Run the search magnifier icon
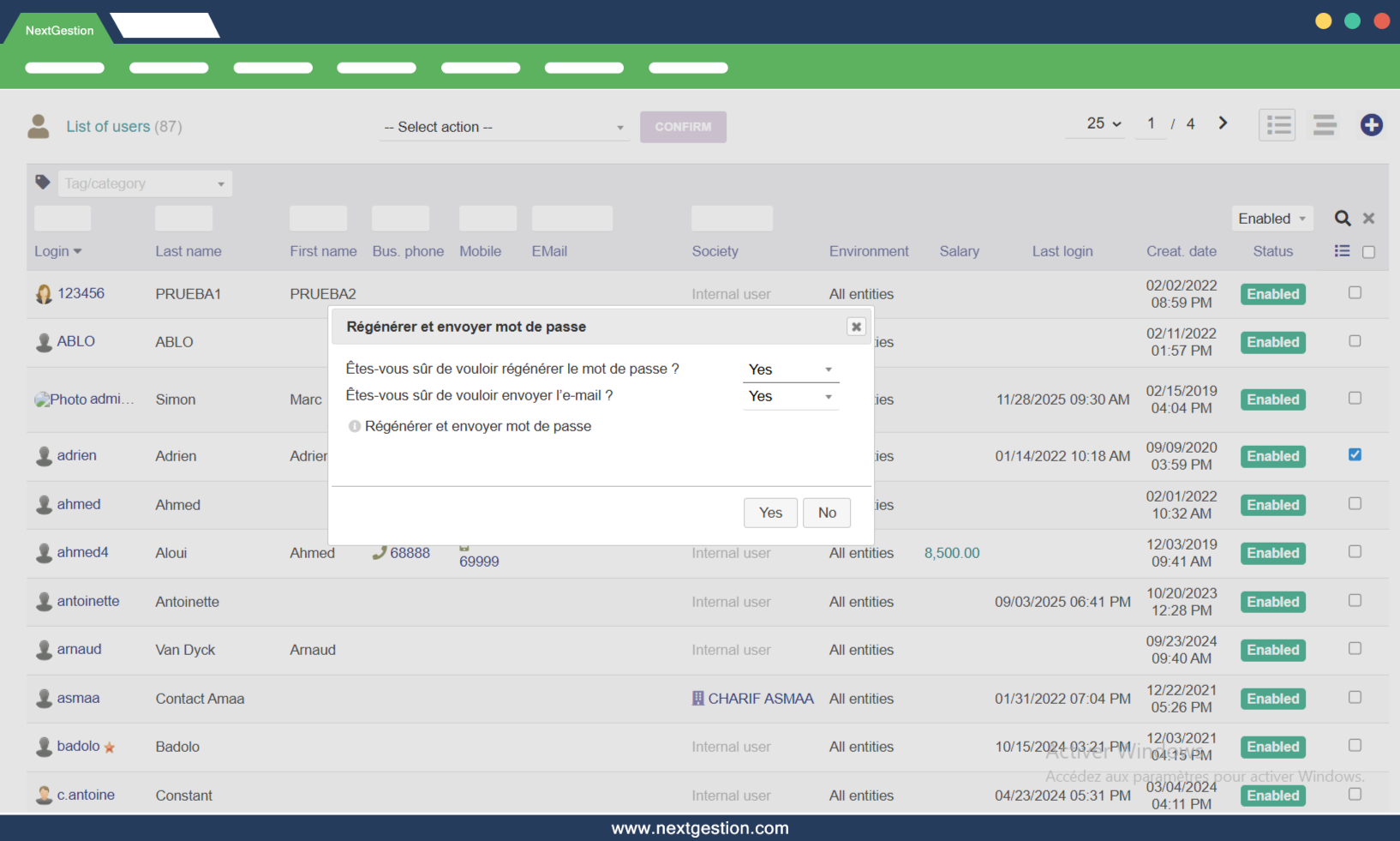The image size is (1400, 841). tap(1343, 219)
